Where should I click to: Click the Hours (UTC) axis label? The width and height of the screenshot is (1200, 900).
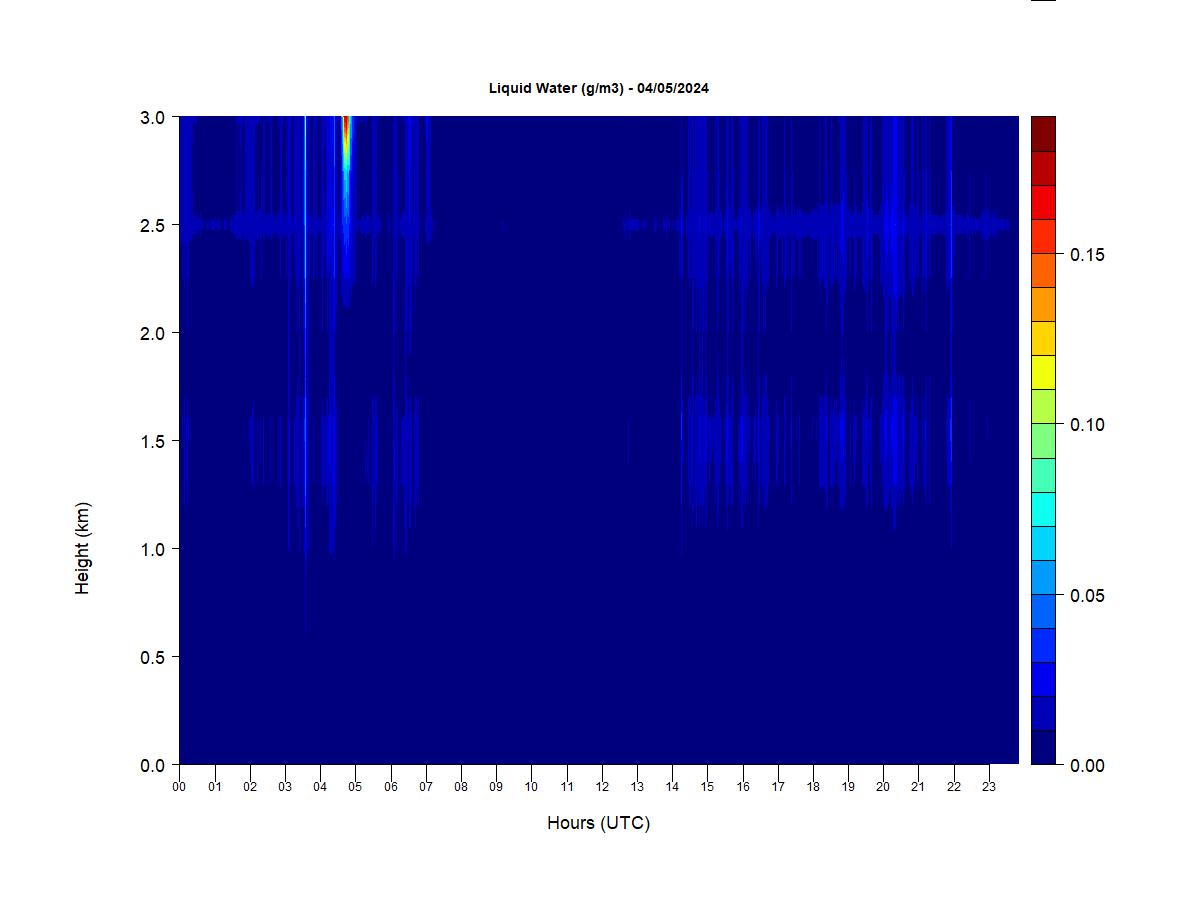tap(598, 823)
